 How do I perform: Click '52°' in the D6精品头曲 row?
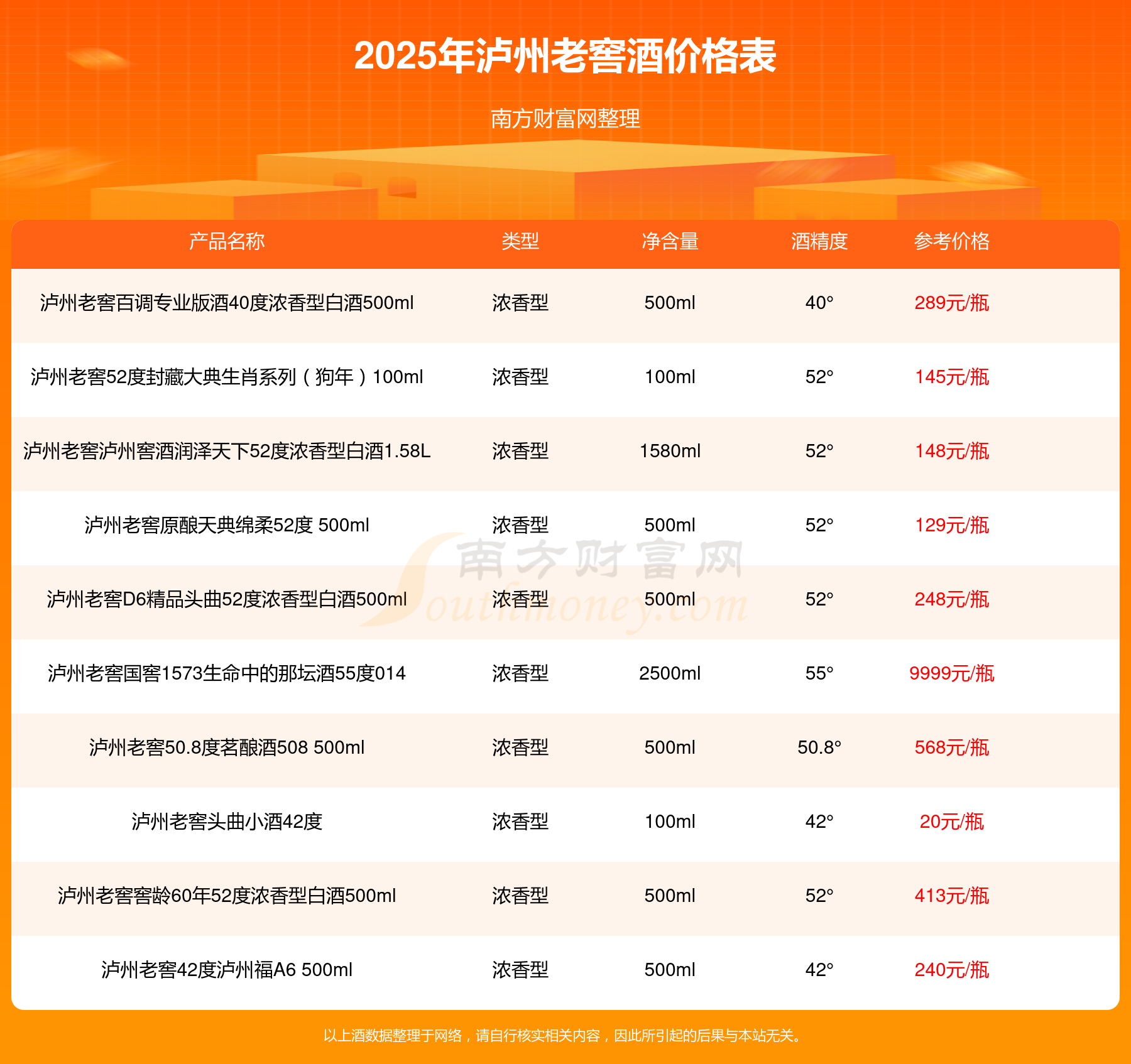tap(819, 599)
